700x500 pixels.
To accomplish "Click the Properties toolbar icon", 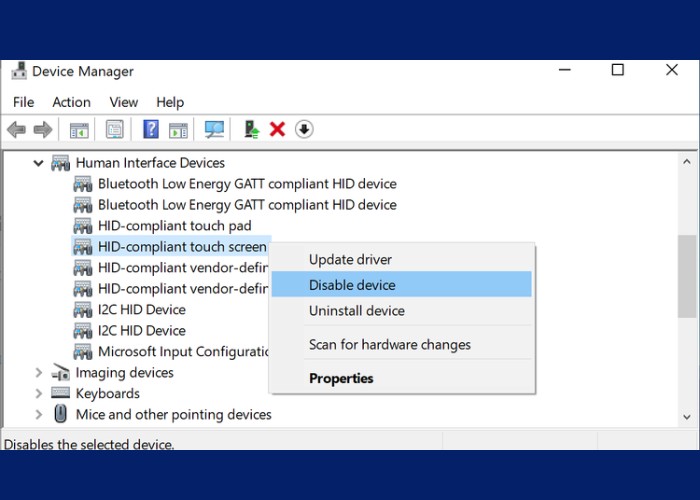I will pos(114,129).
